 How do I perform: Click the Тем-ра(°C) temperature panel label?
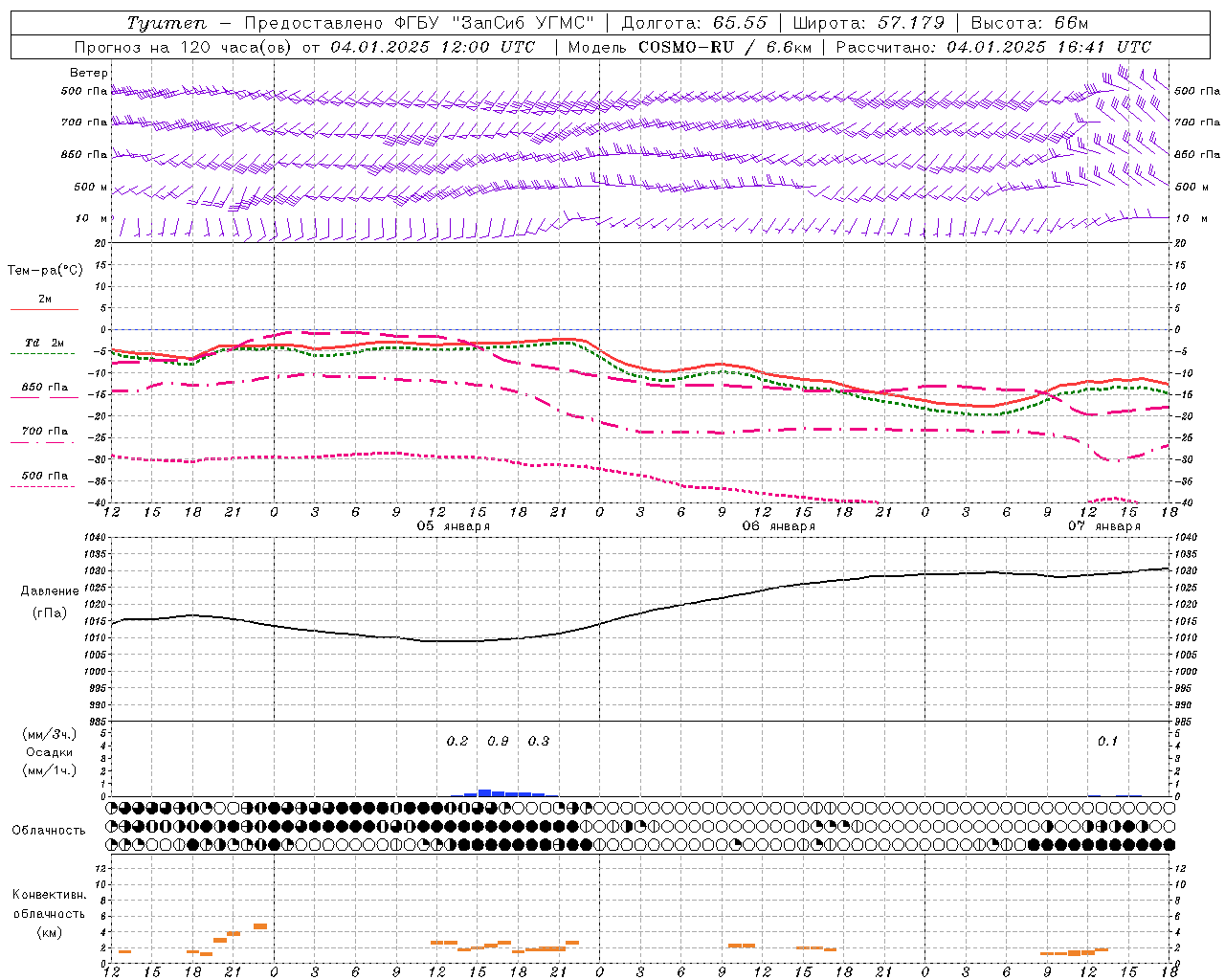pyautogui.click(x=45, y=271)
